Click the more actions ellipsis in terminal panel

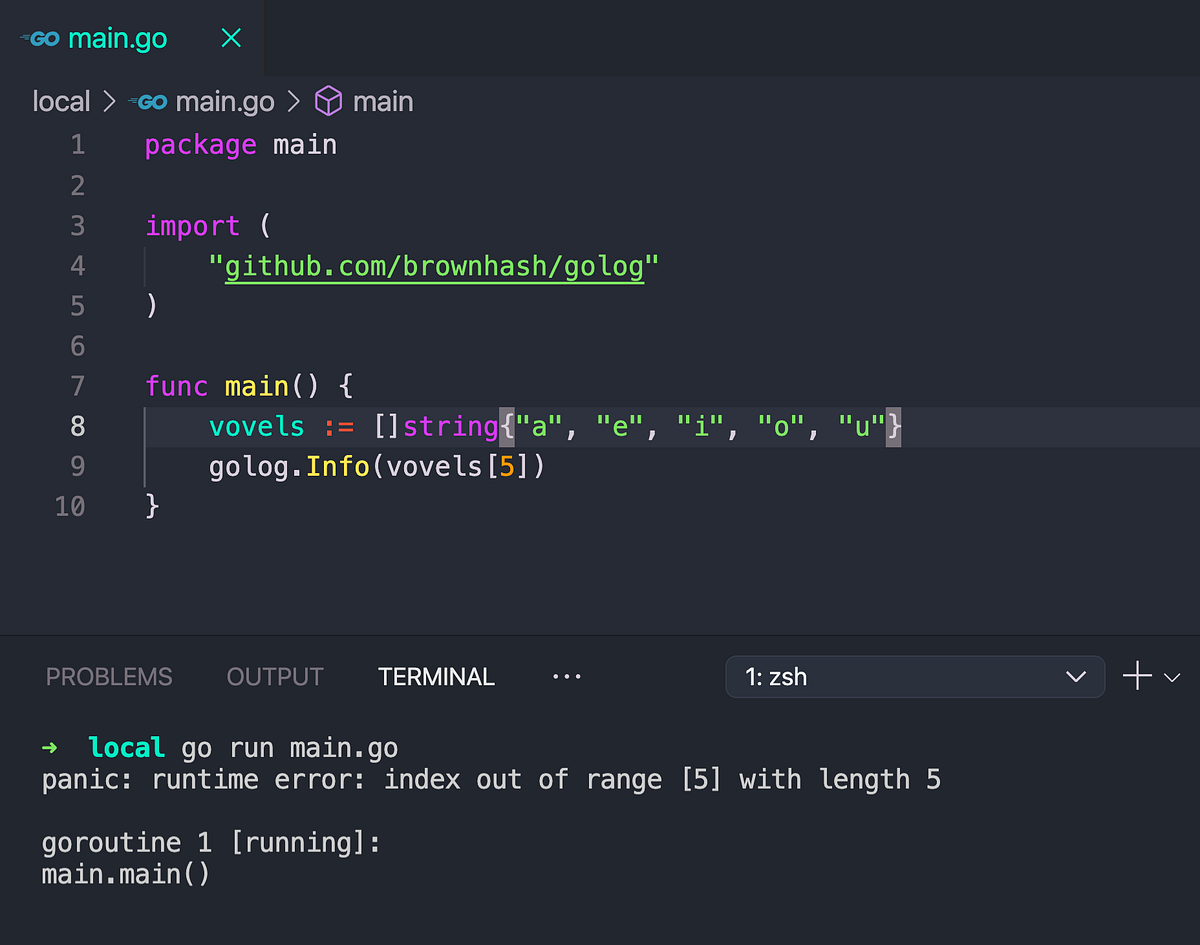tap(567, 676)
